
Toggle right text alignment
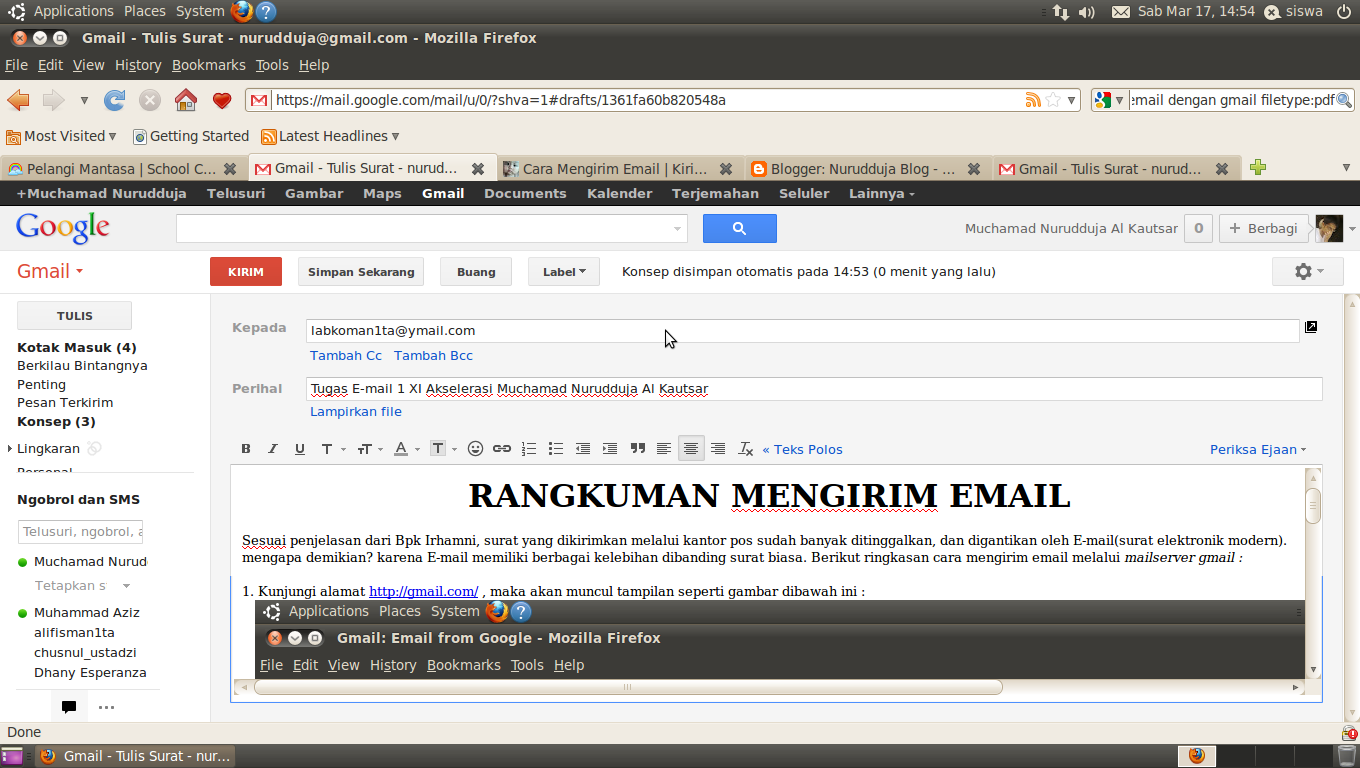tap(717, 449)
